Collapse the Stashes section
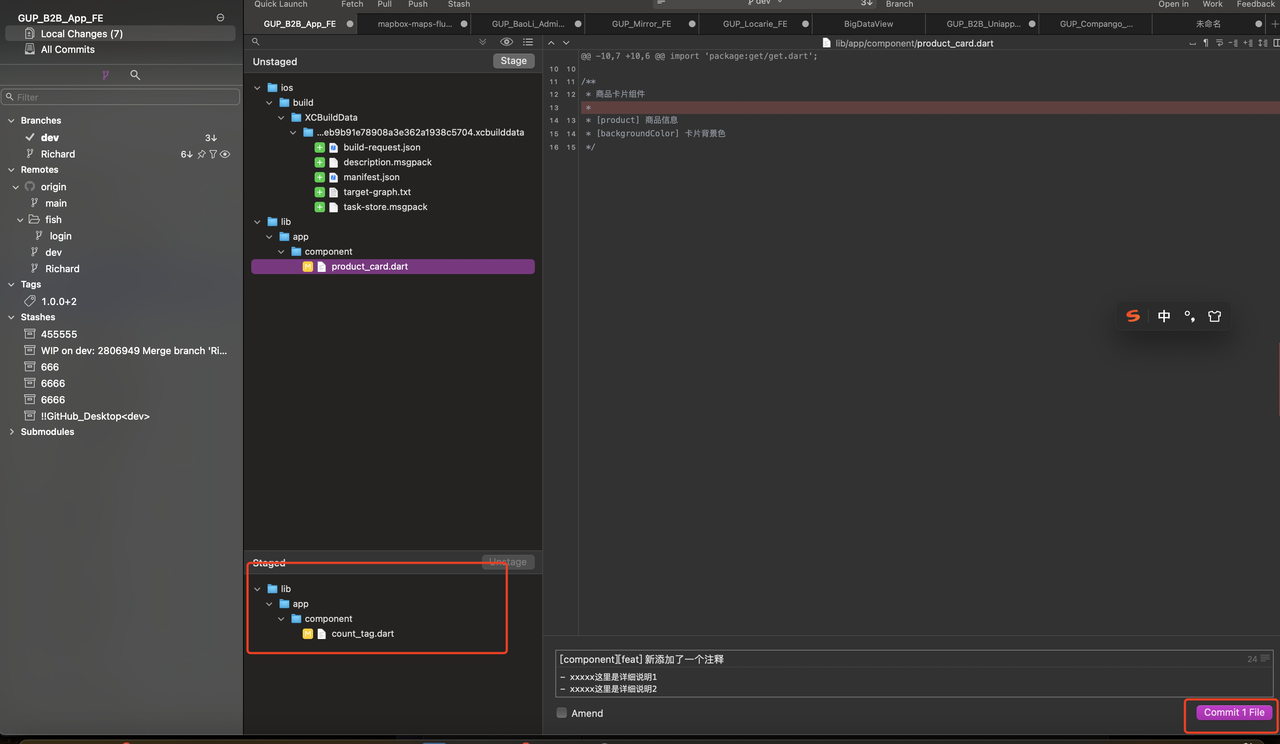The width and height of the screenshot is (1280, 744). (11, 317)
